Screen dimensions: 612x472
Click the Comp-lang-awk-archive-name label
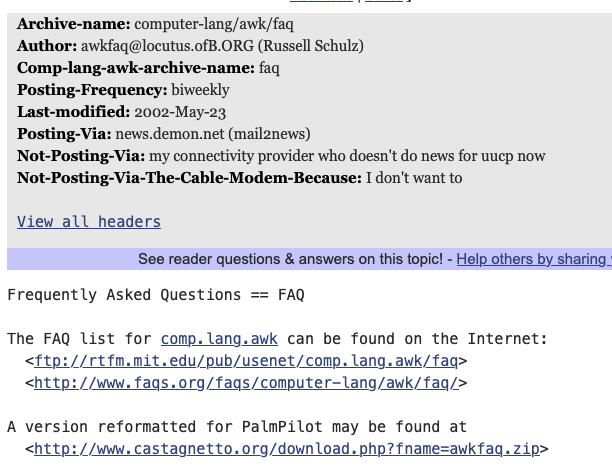[135, 68]
